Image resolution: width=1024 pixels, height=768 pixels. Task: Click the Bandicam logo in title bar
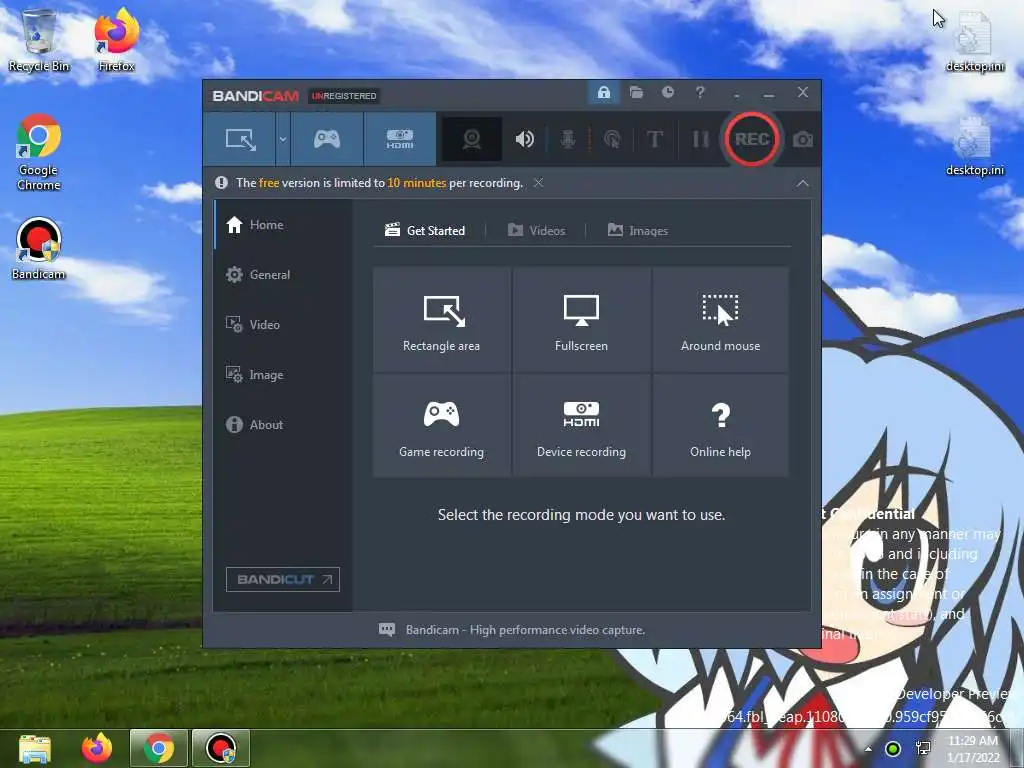click(255, 96)
